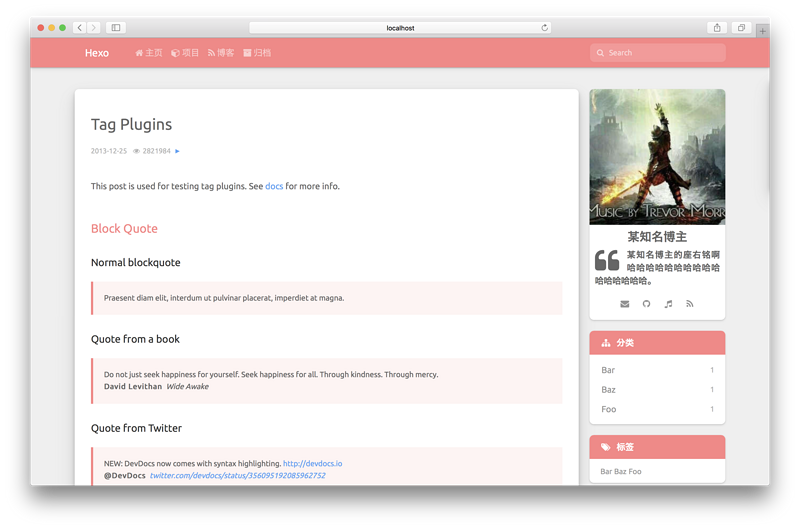Click the blogger avatar image
This screenshot has height=529, width=800.
[x=657, y=157]
